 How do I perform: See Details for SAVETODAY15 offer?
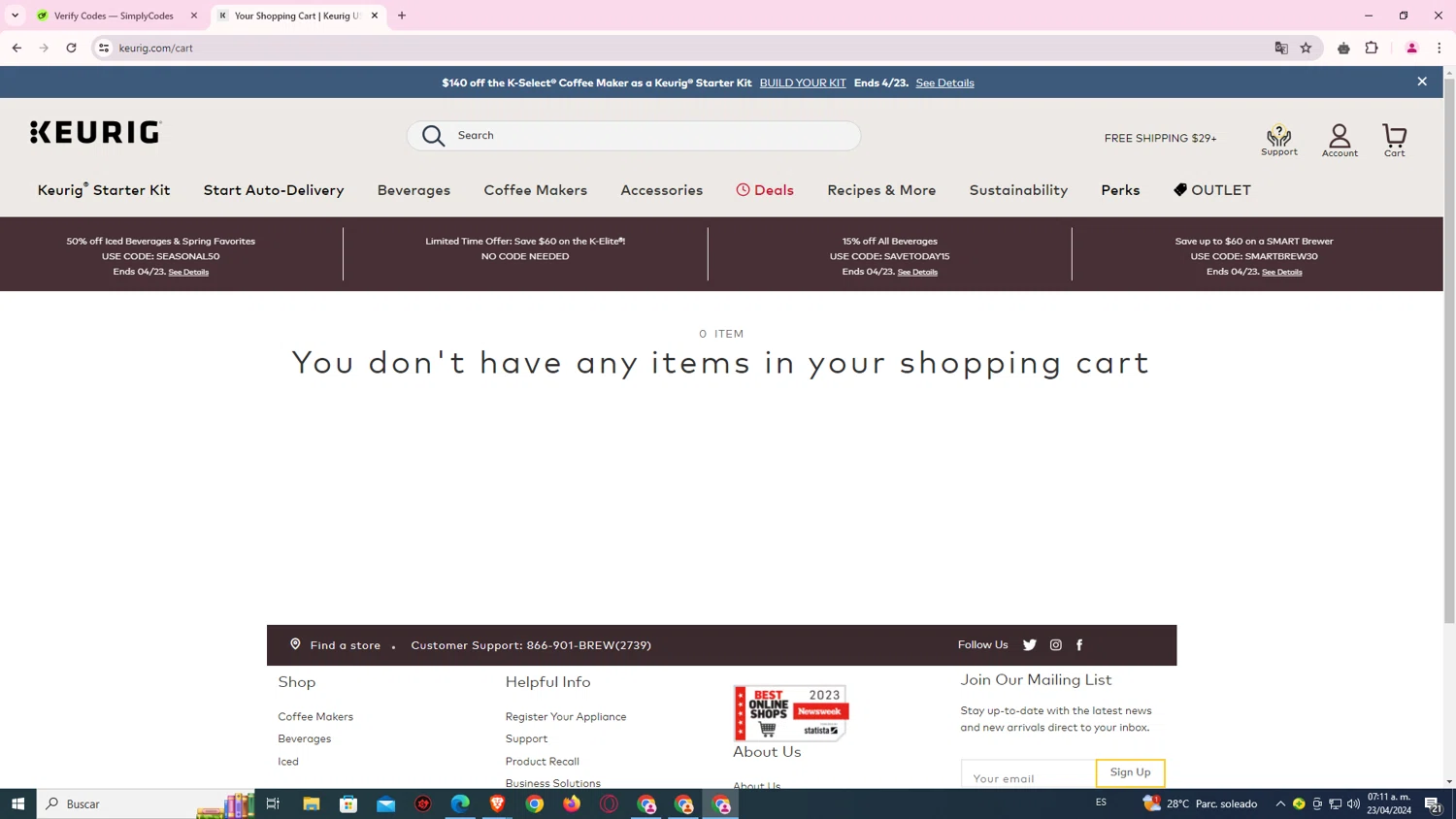917,272
